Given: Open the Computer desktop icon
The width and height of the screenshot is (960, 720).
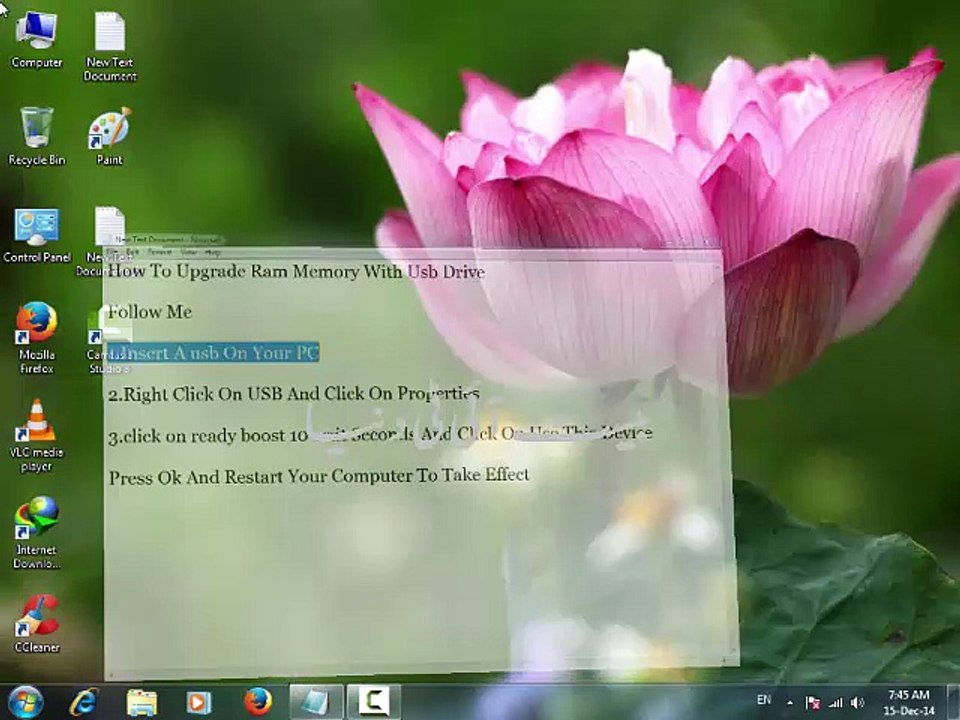Looking at the screenshot, I should [x=36, y=40].
